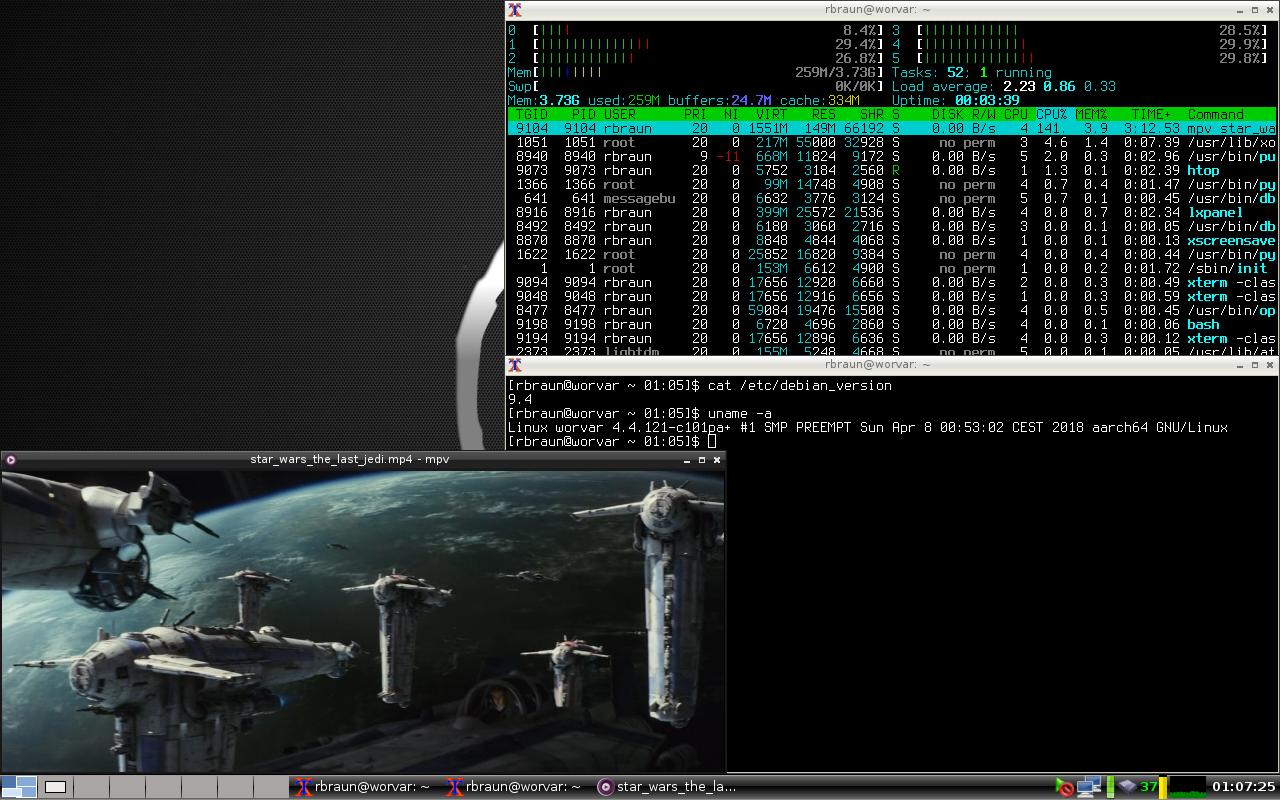The width and height of the screenshot is (1280, 800).
Task: Sort htop by the MEM% column header
Action: click(x=1092, y=114)
